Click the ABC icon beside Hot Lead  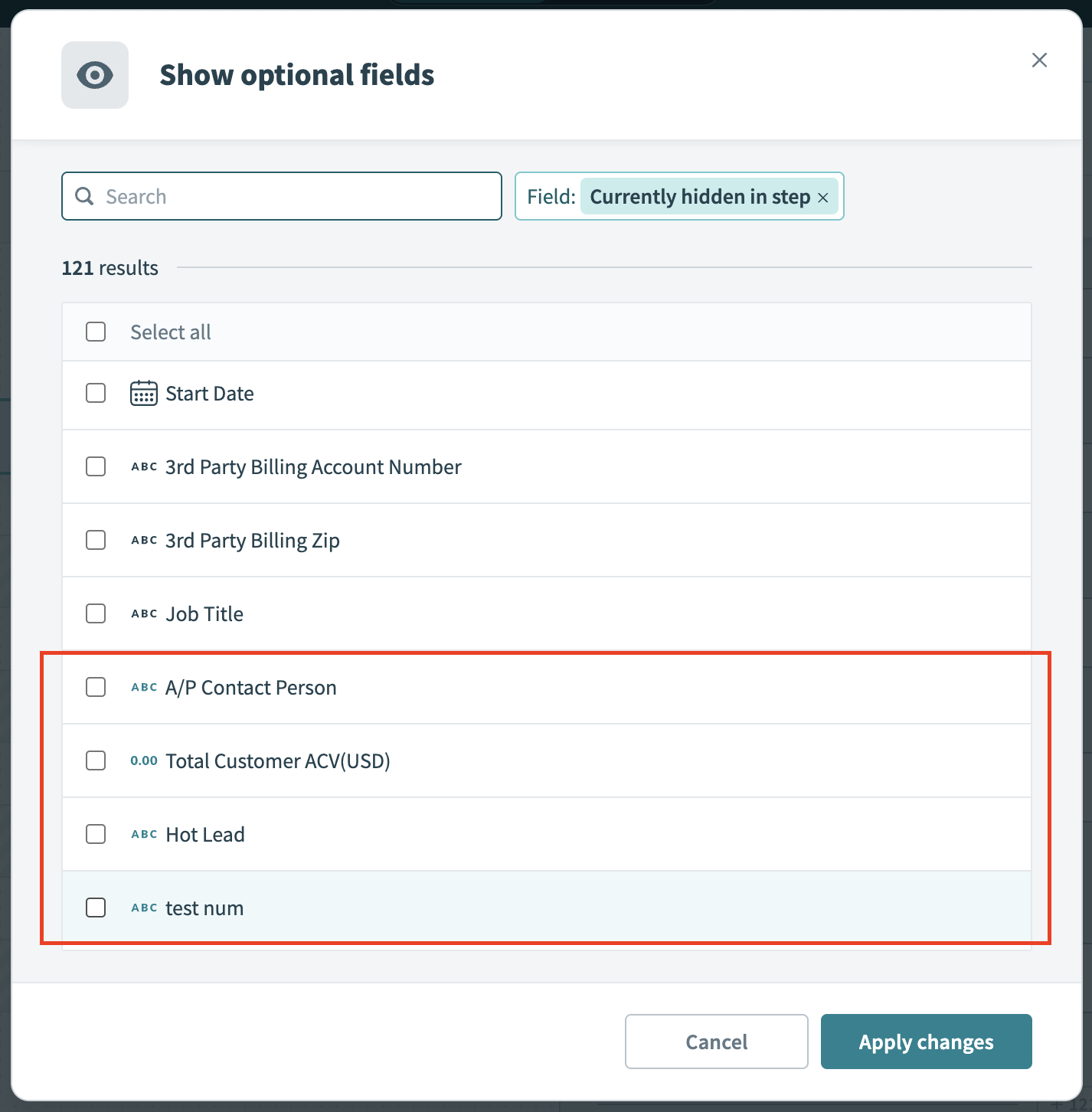tap(144, 834)
